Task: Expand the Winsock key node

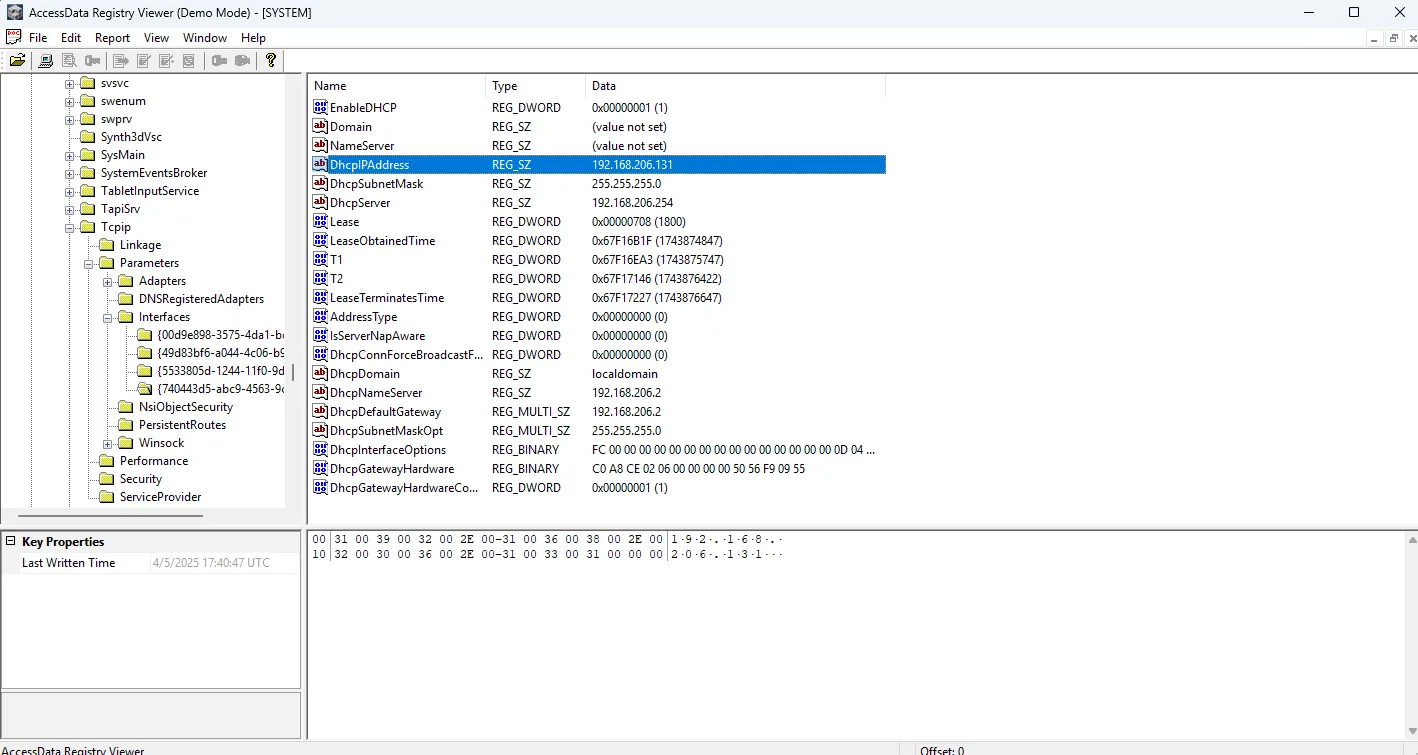Action: point(108,443)
